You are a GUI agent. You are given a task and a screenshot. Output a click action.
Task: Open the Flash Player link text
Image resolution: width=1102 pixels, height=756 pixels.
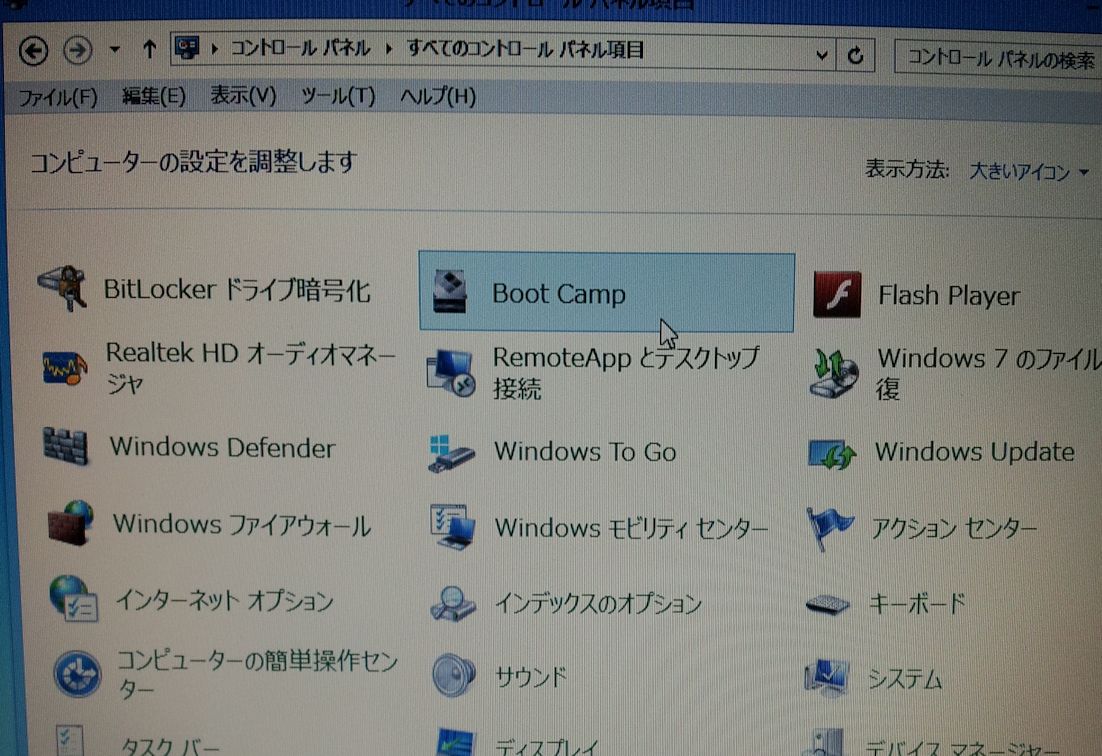click(949, 296)
